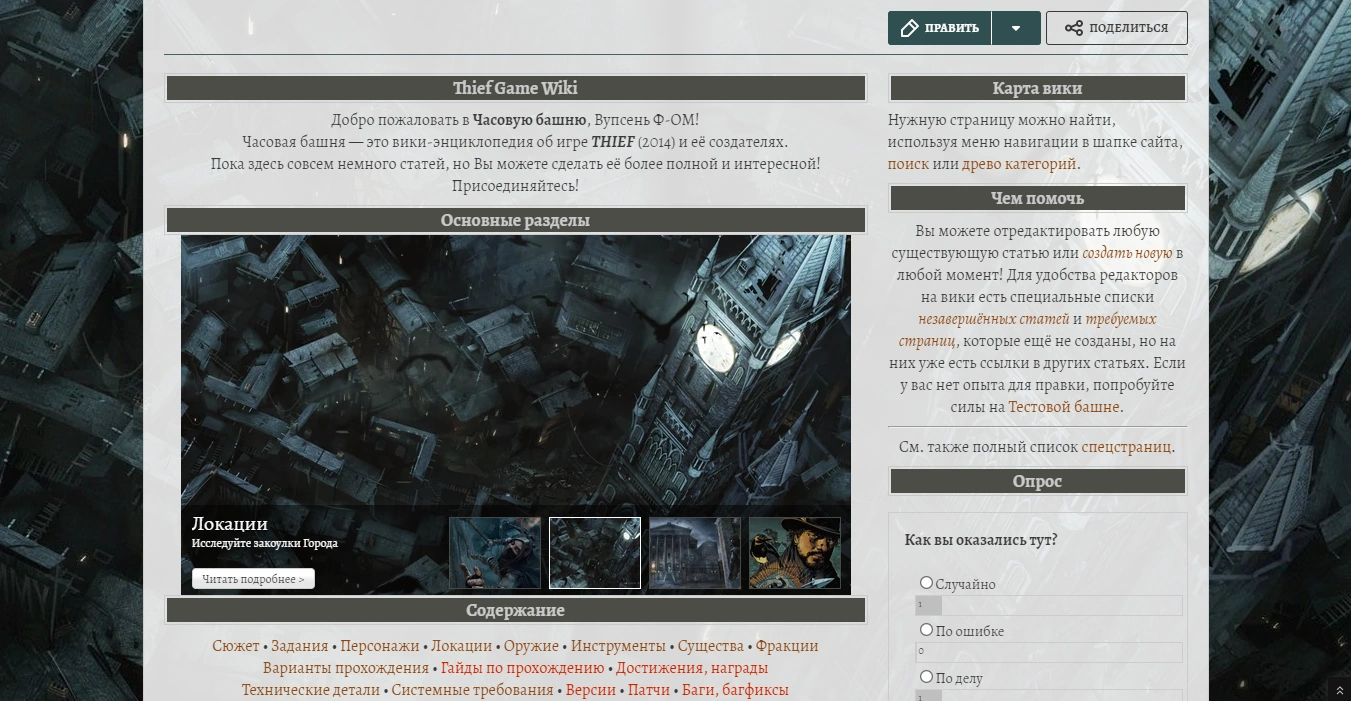1351x701 pixels.
Task: Open the Задания contents link
Action: [x=300, y=646]
